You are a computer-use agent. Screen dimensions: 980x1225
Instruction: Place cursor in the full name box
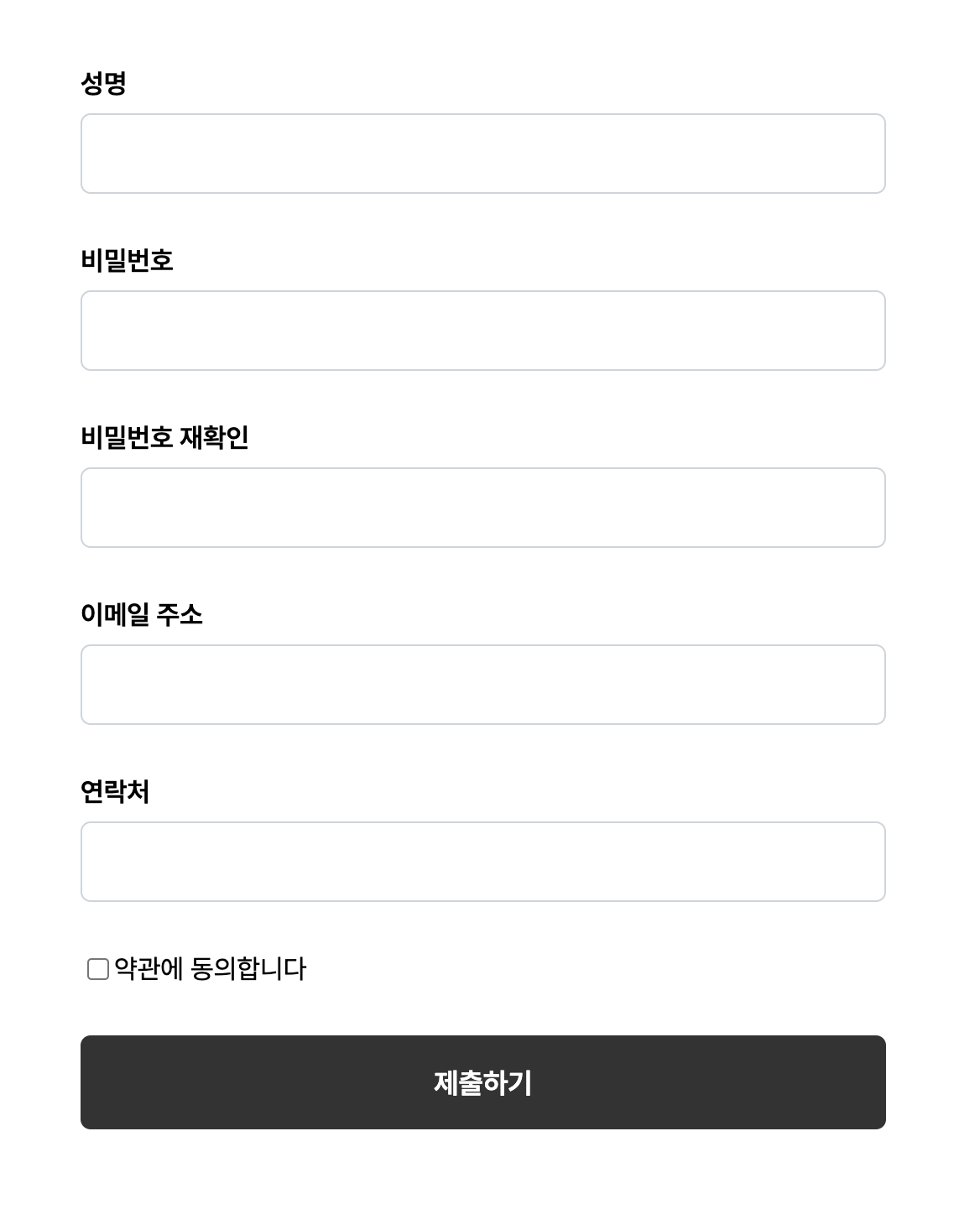(483, 154)
